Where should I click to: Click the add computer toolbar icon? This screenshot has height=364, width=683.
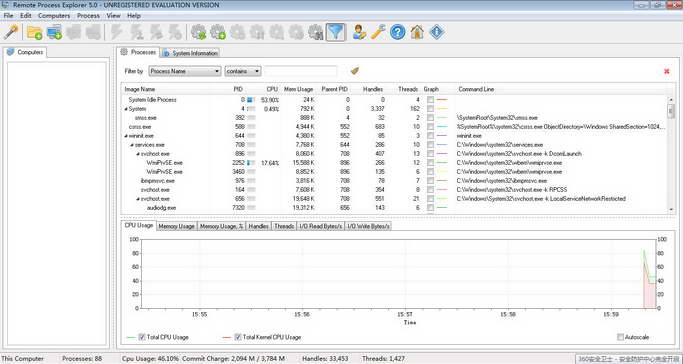click(54, 32)
